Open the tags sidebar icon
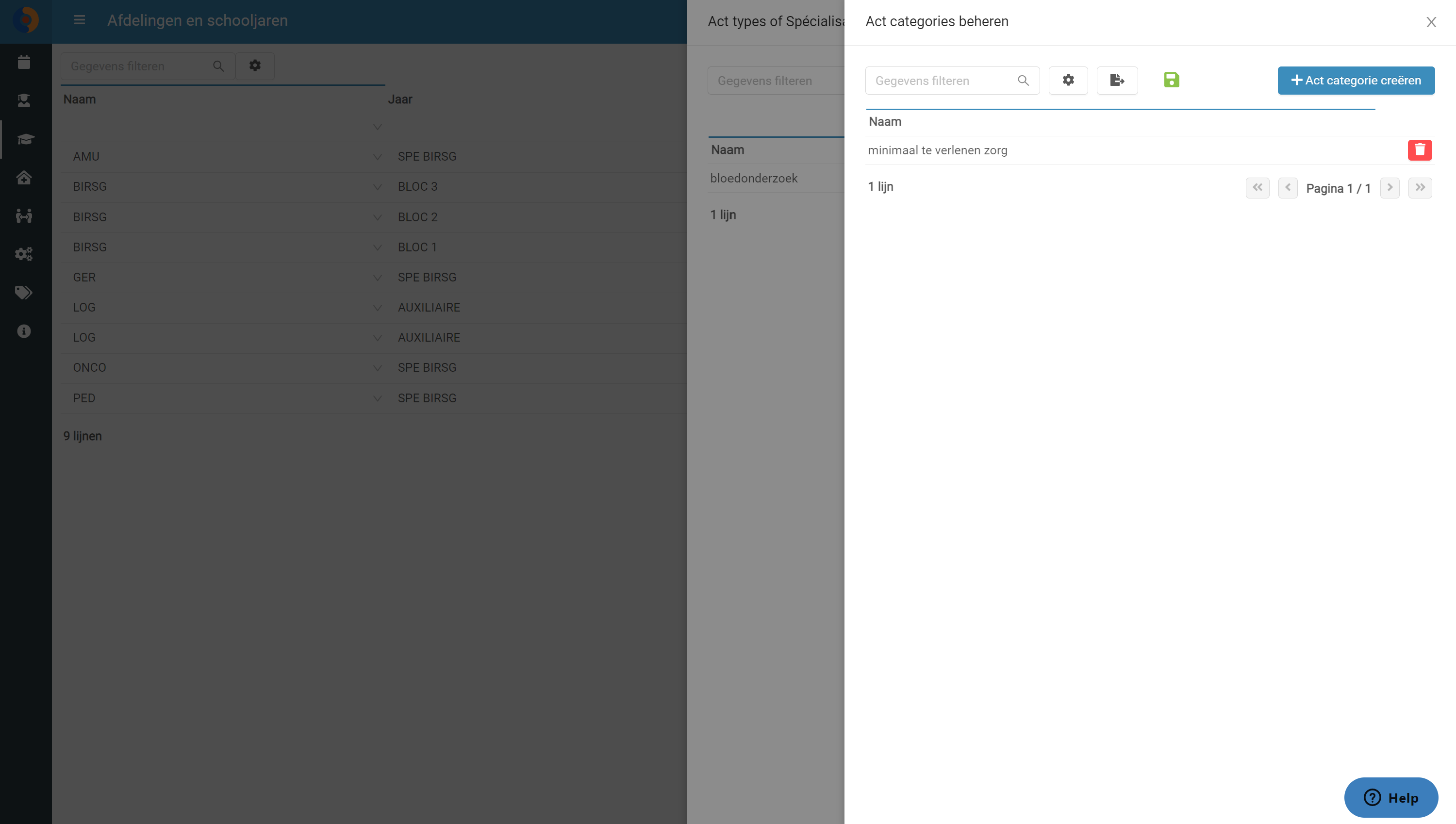The width and height of the screenshot is (1456, 824). coord(24,293)
